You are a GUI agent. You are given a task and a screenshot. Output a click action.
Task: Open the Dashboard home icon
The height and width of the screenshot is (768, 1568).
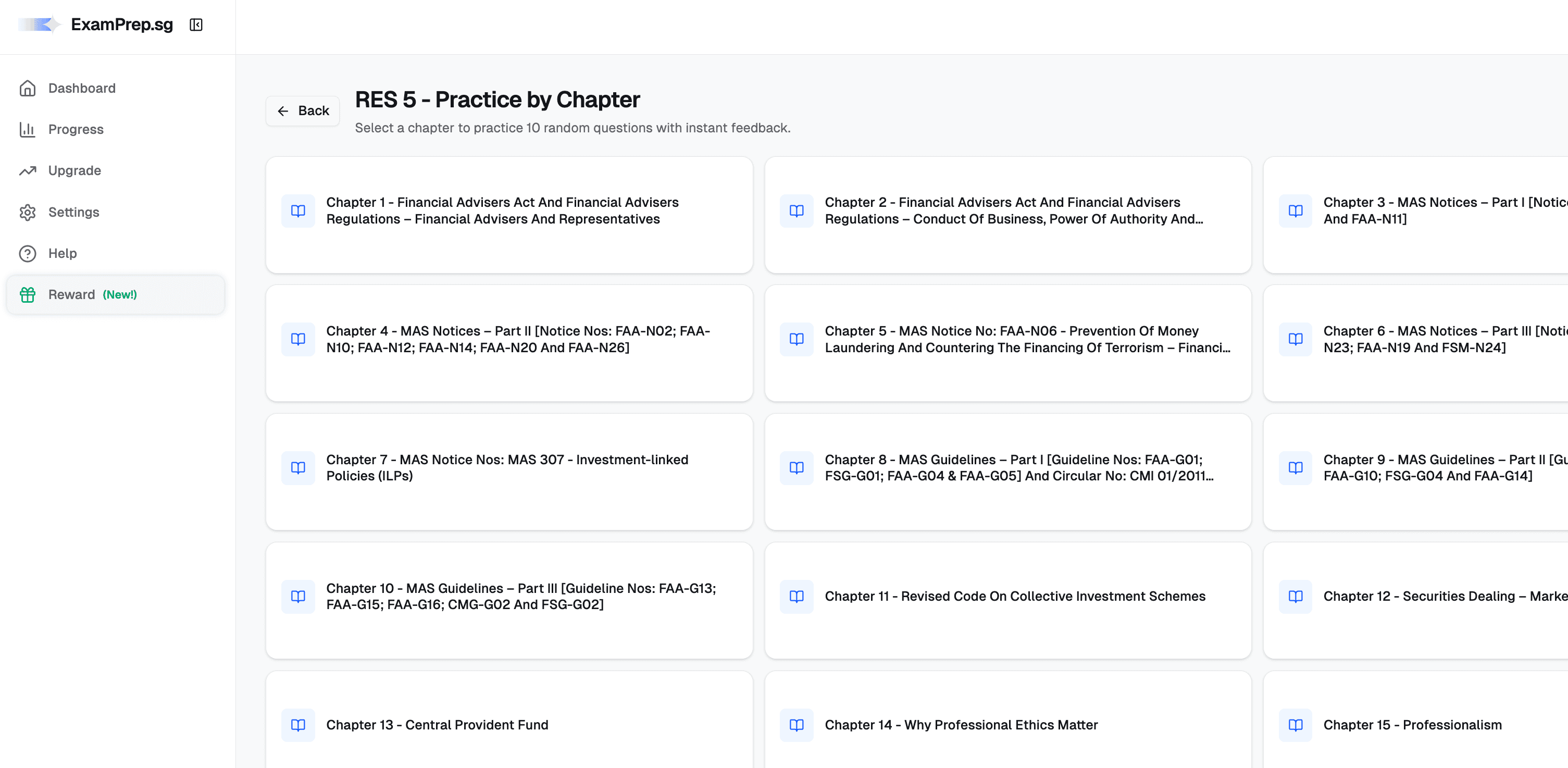pyautogui.click(x=28, y=88)
